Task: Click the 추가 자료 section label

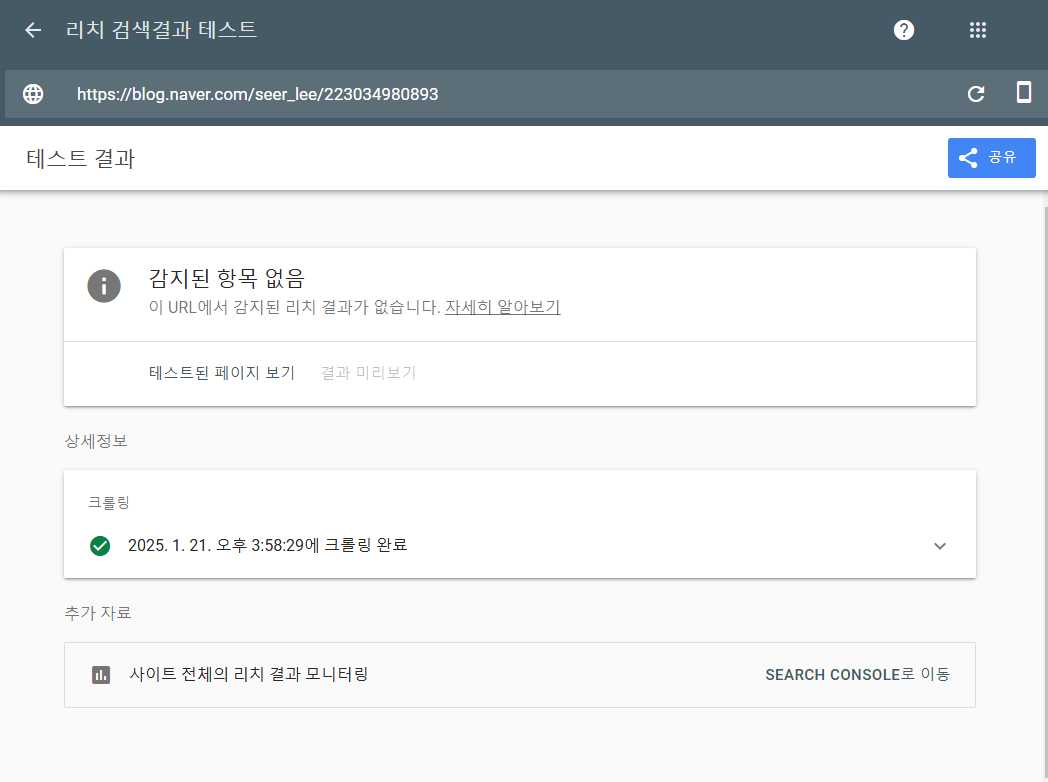Action: [x=98, y=613]
